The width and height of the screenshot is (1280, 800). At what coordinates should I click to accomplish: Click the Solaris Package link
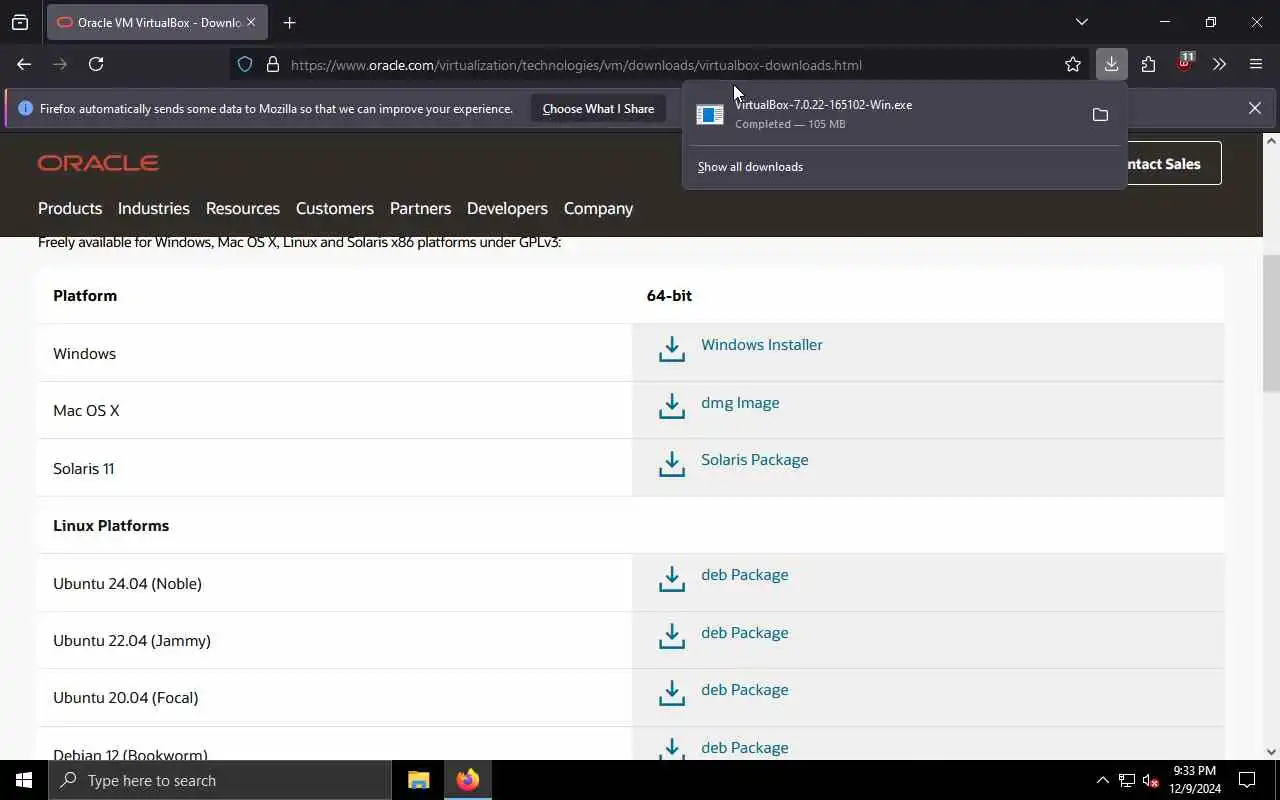tap(755, 460)
